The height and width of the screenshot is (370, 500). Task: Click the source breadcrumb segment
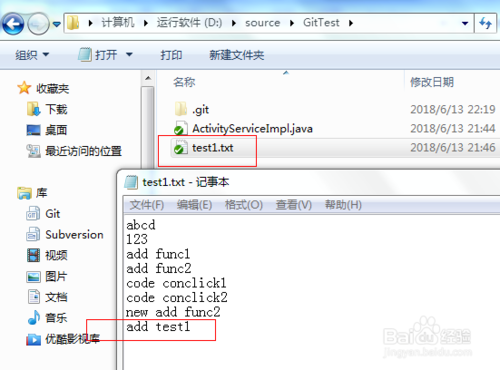tap(263, 23)
